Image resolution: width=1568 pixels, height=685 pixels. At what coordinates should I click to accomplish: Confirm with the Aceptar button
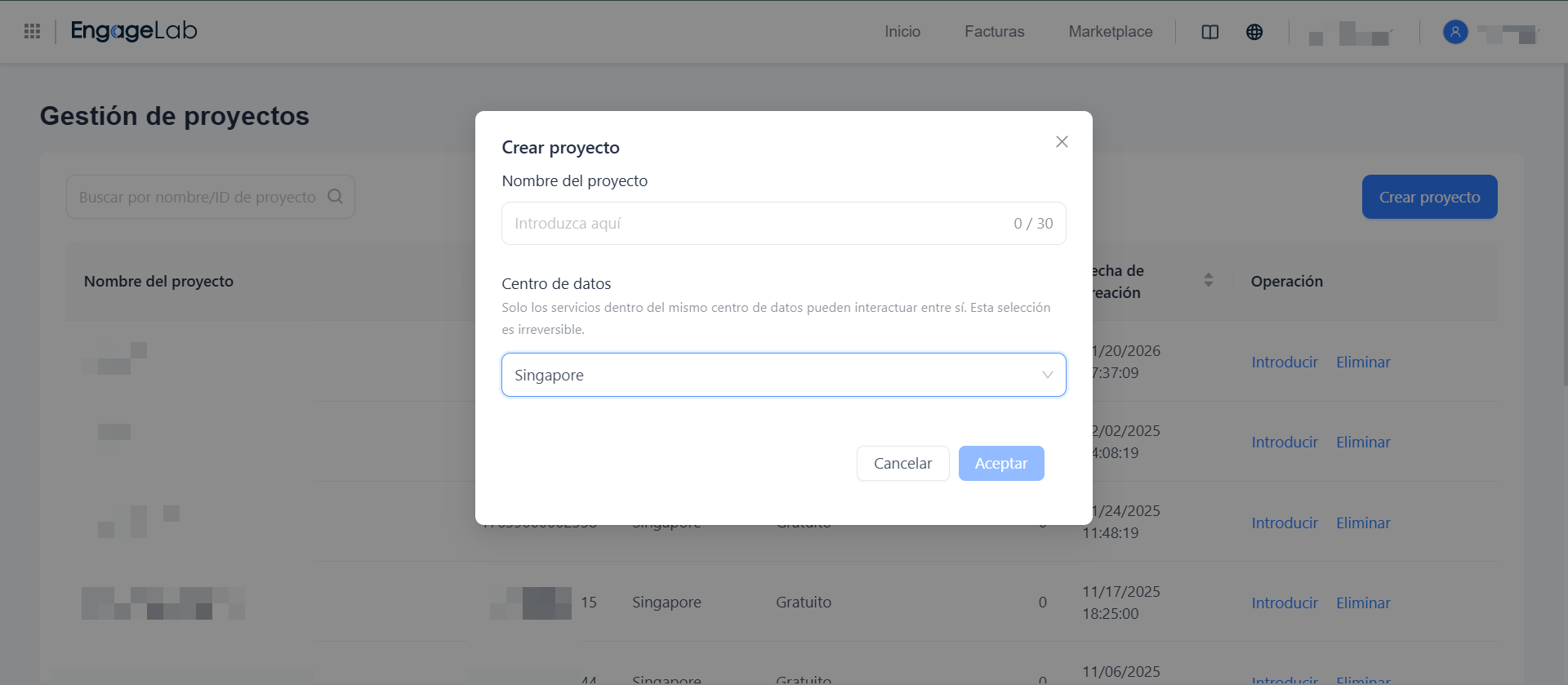point(1000,464)
